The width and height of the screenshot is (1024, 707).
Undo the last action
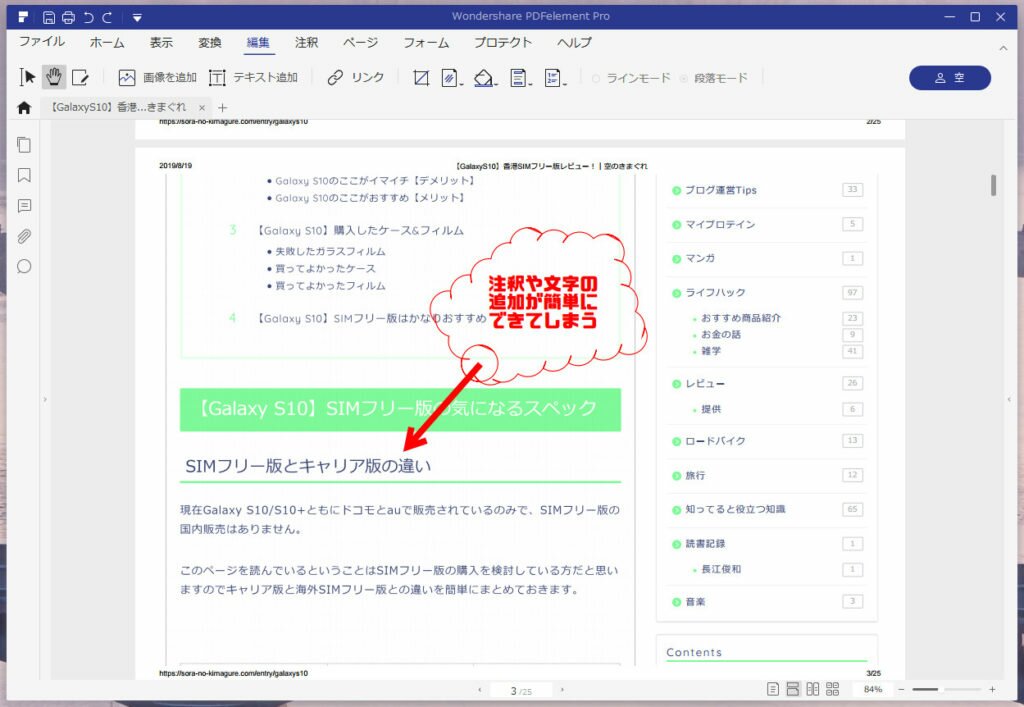(x=89, y=18)
